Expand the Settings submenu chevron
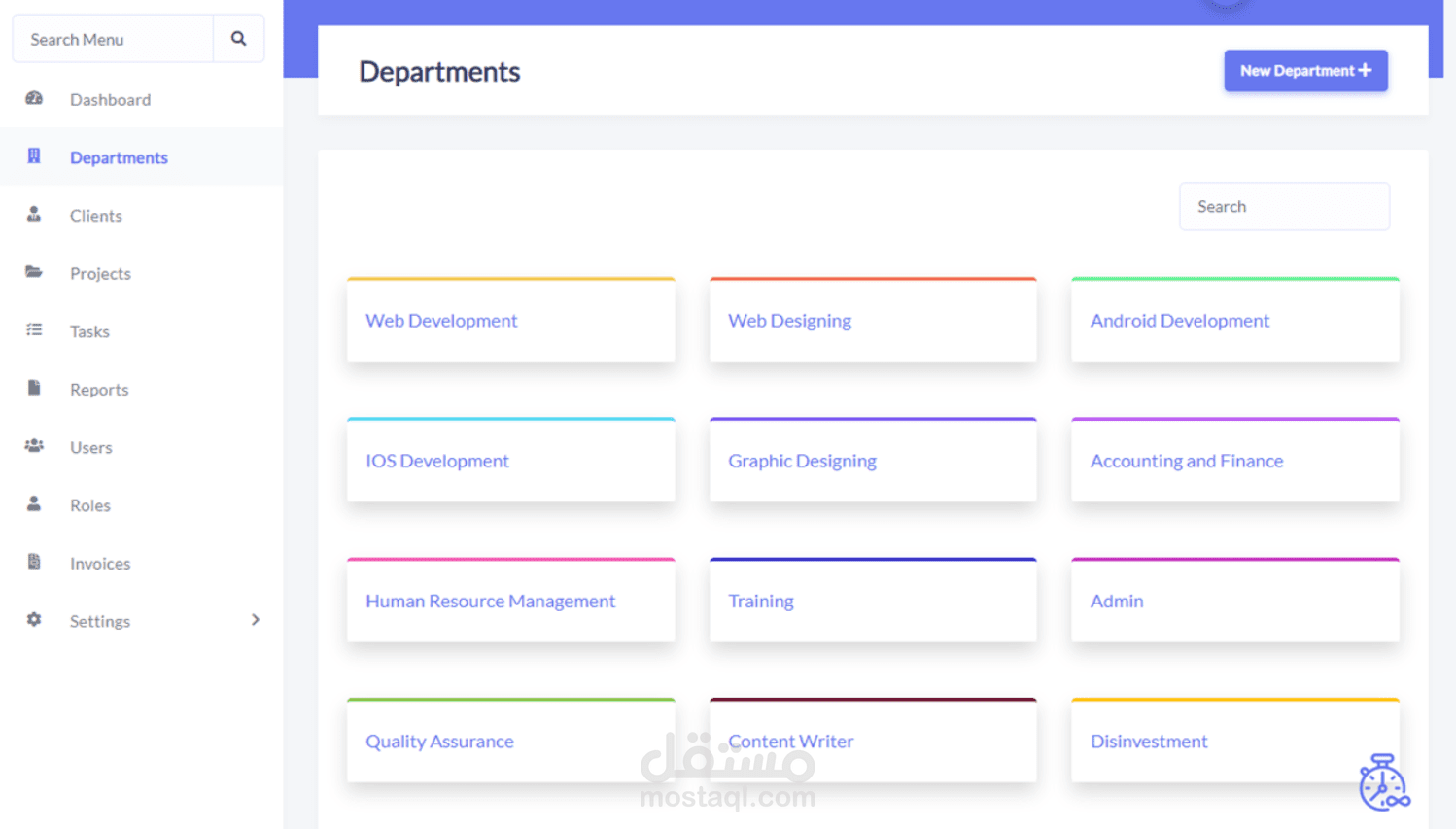This screenshot has width=1456, height=829. click(x=256, y=620)
